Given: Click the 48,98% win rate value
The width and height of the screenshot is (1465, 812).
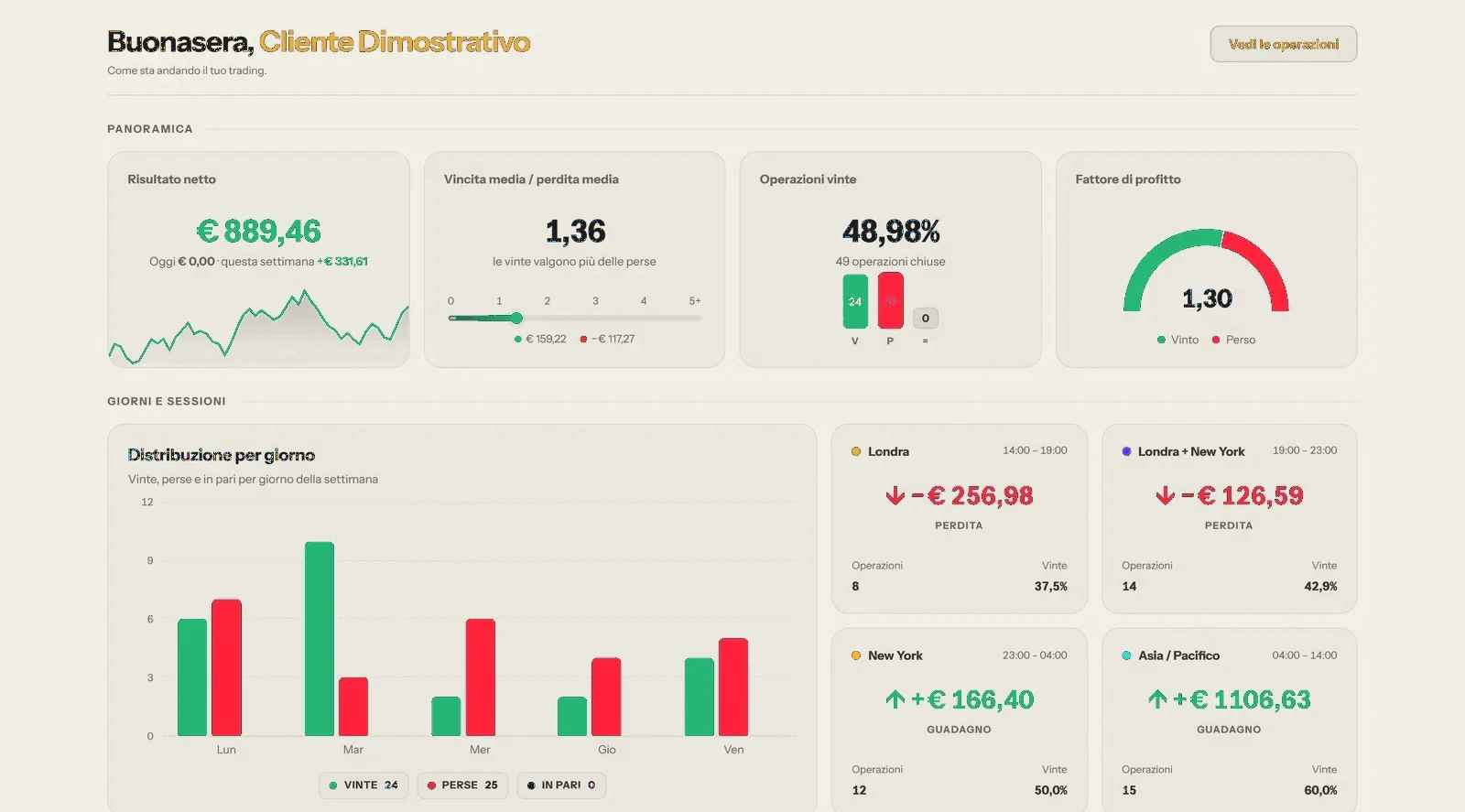Looking at the screenshot, I should [891, 232].
